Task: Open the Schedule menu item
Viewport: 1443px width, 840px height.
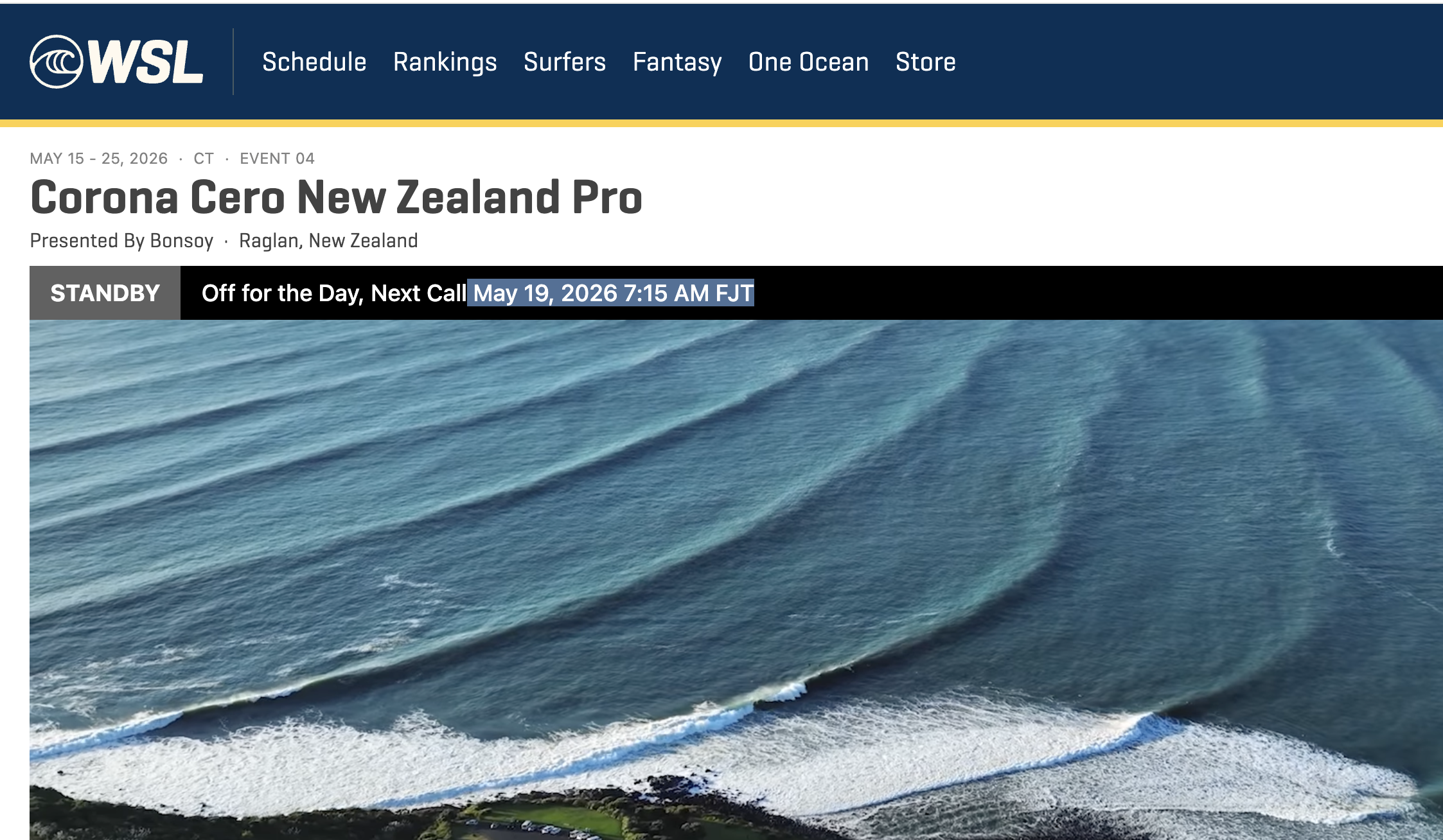Action: pos(314,62)
